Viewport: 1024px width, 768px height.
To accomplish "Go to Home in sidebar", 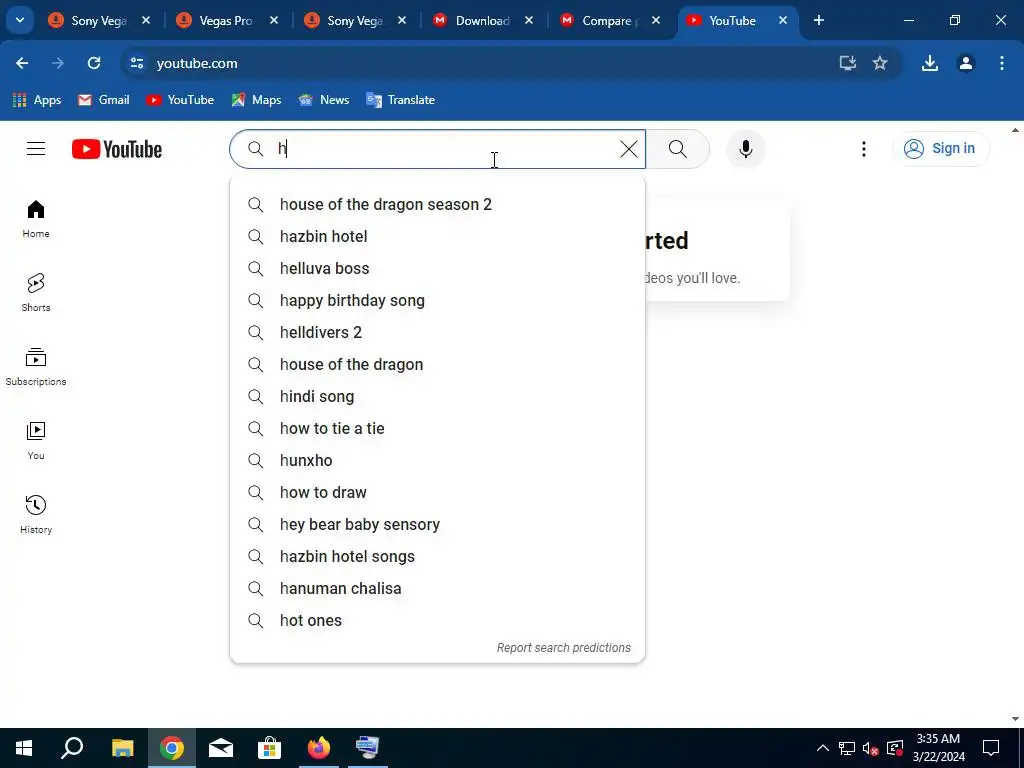I will click(36, 219).
